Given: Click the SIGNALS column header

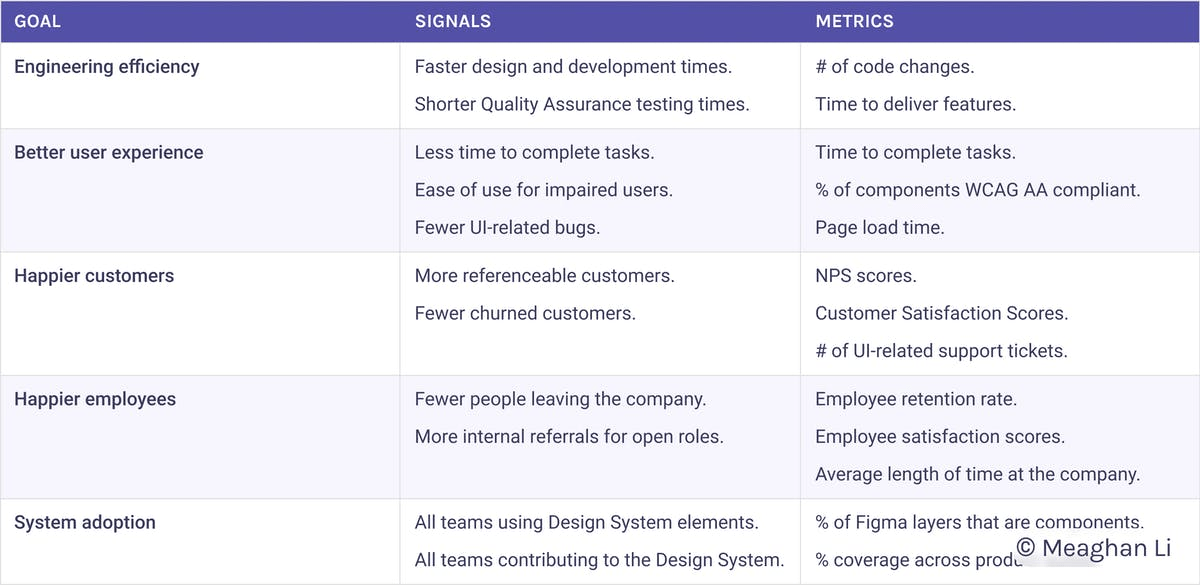Looking at the screenshot, I should pyautogui.click(x=453, y=21).
